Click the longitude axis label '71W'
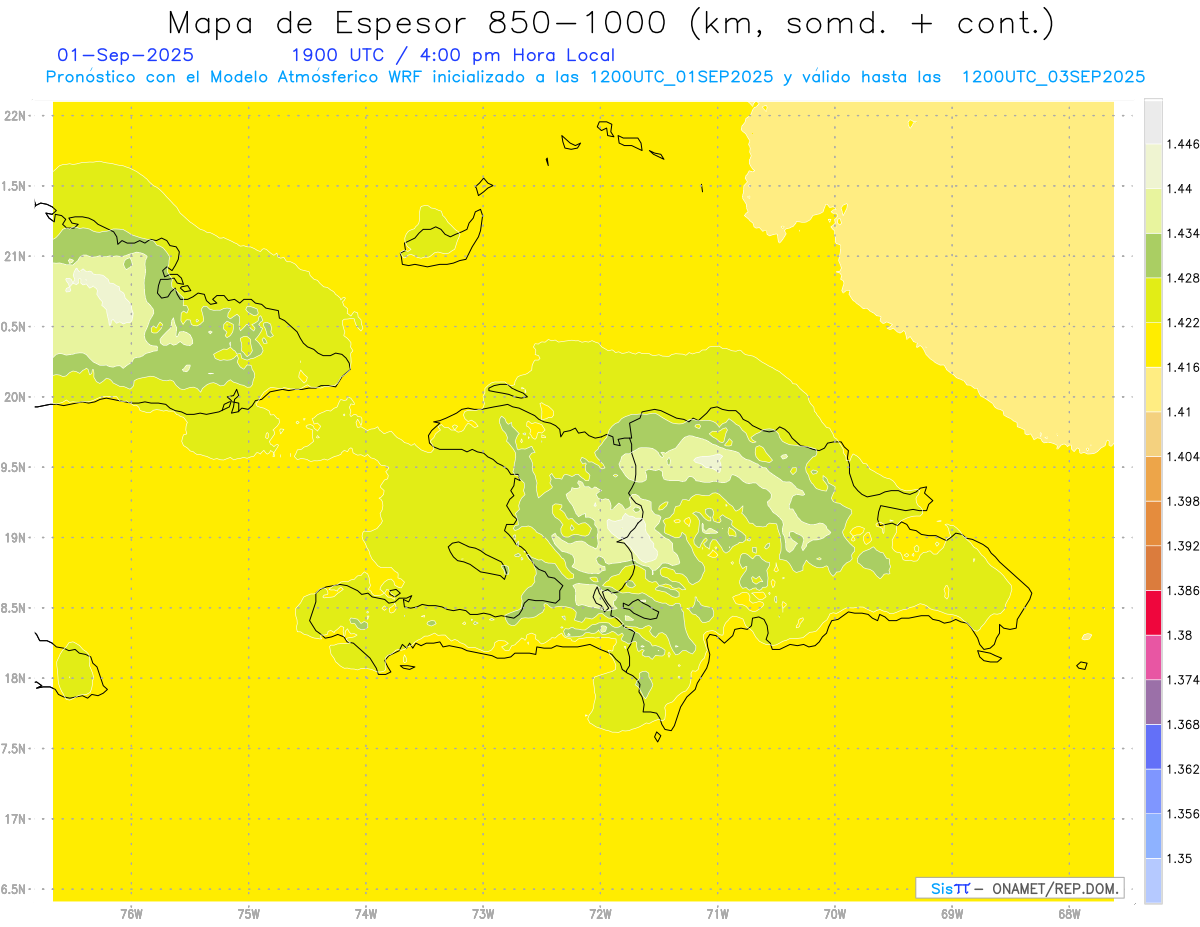The height and width of the screenshot is (927, 1200). coord(717,913)
